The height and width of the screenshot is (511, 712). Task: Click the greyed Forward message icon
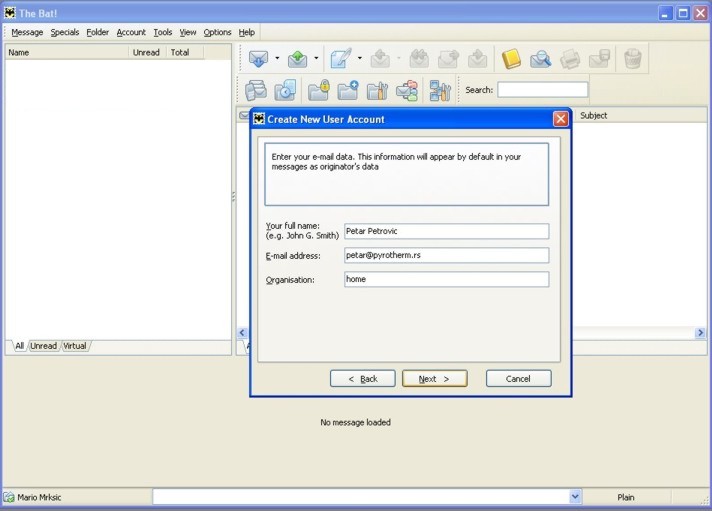[448, 59]
